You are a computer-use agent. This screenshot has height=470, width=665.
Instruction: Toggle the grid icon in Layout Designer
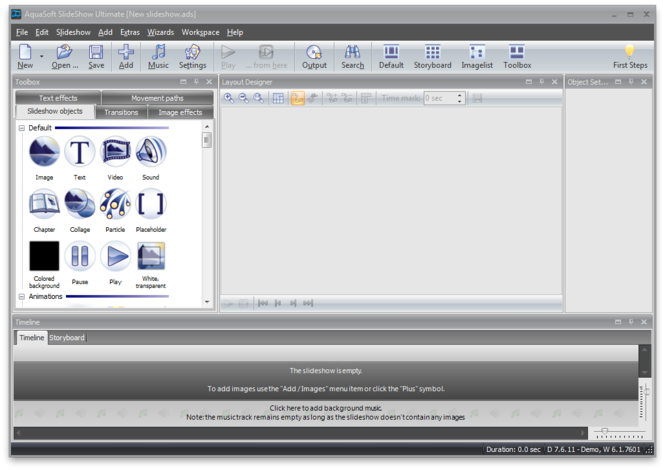tap(278, 98)
